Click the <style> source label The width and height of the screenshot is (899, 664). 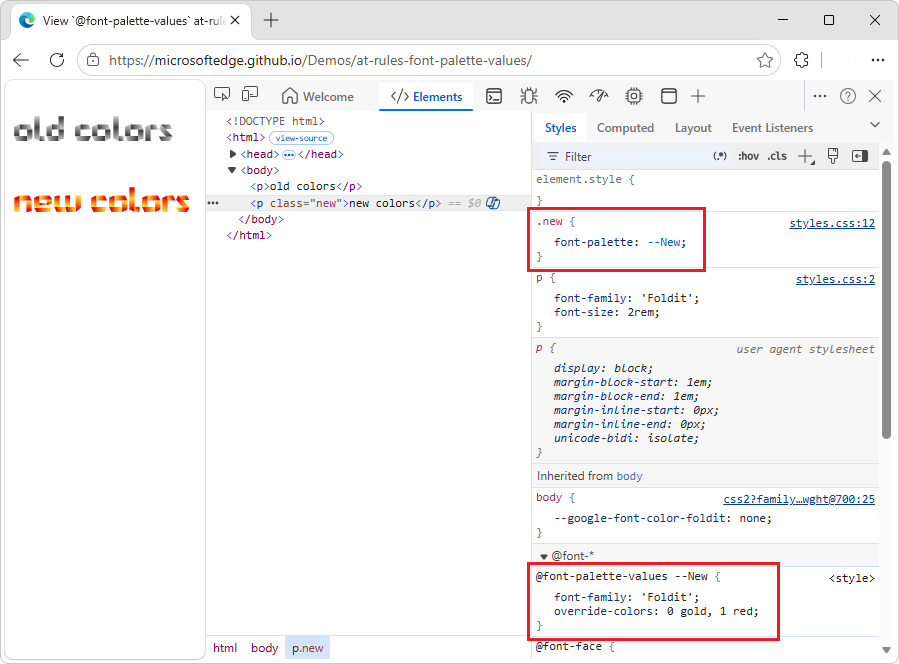pyautogui.click(x=851, y=578)
